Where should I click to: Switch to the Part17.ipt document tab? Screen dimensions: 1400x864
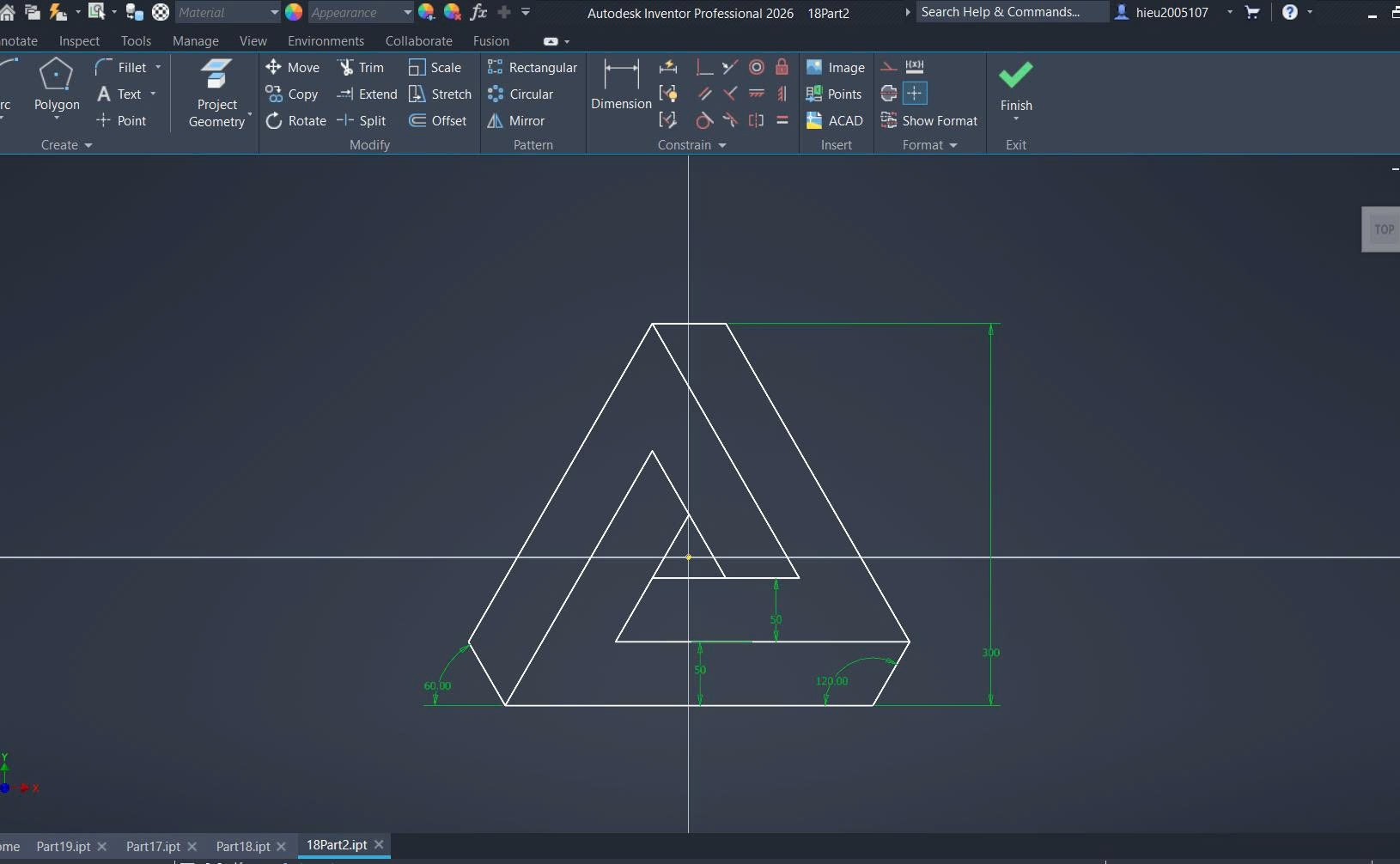click(x=153, y=846)
